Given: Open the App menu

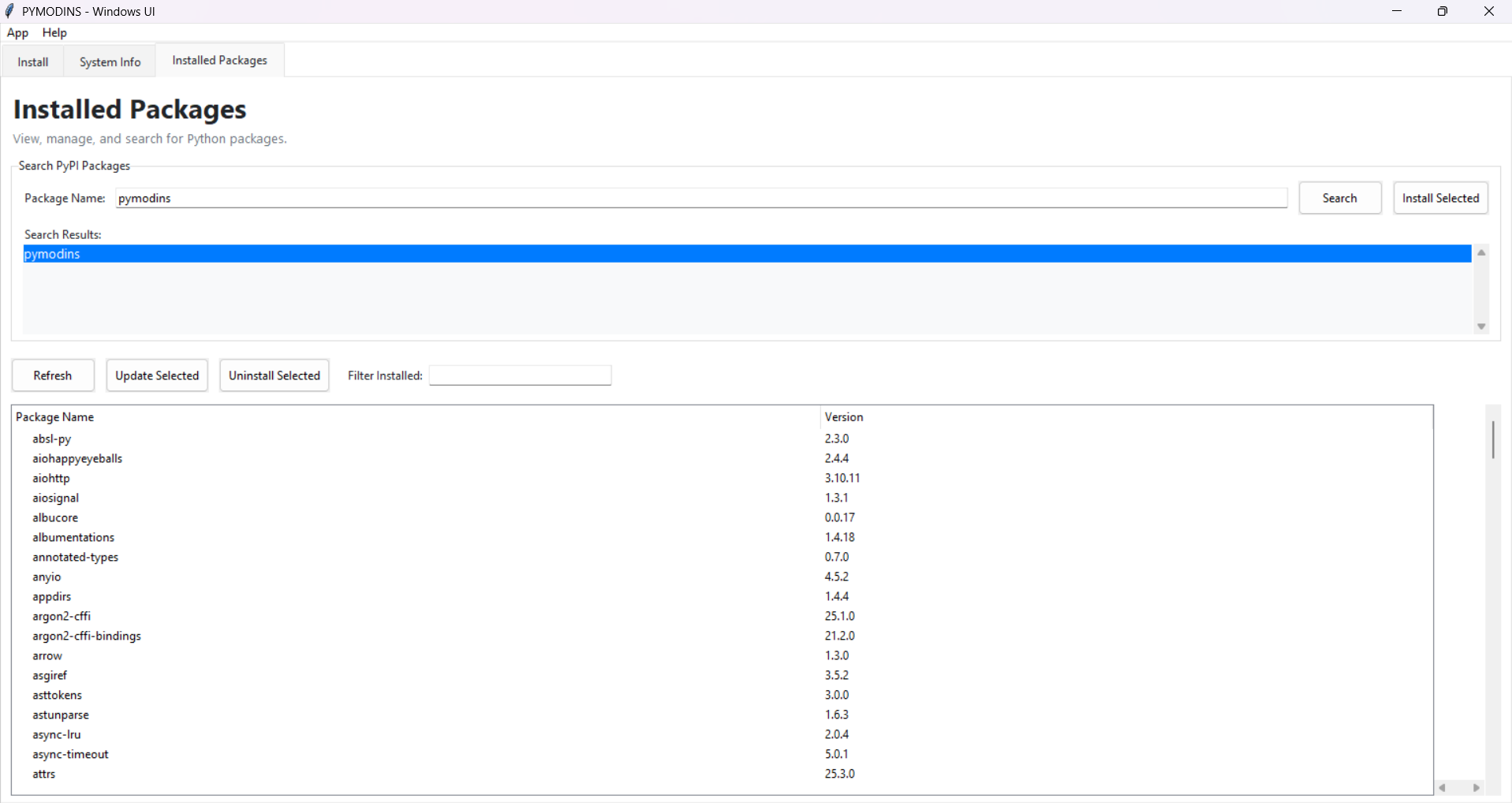Looking at the screenshot, I should click(17, 32).
